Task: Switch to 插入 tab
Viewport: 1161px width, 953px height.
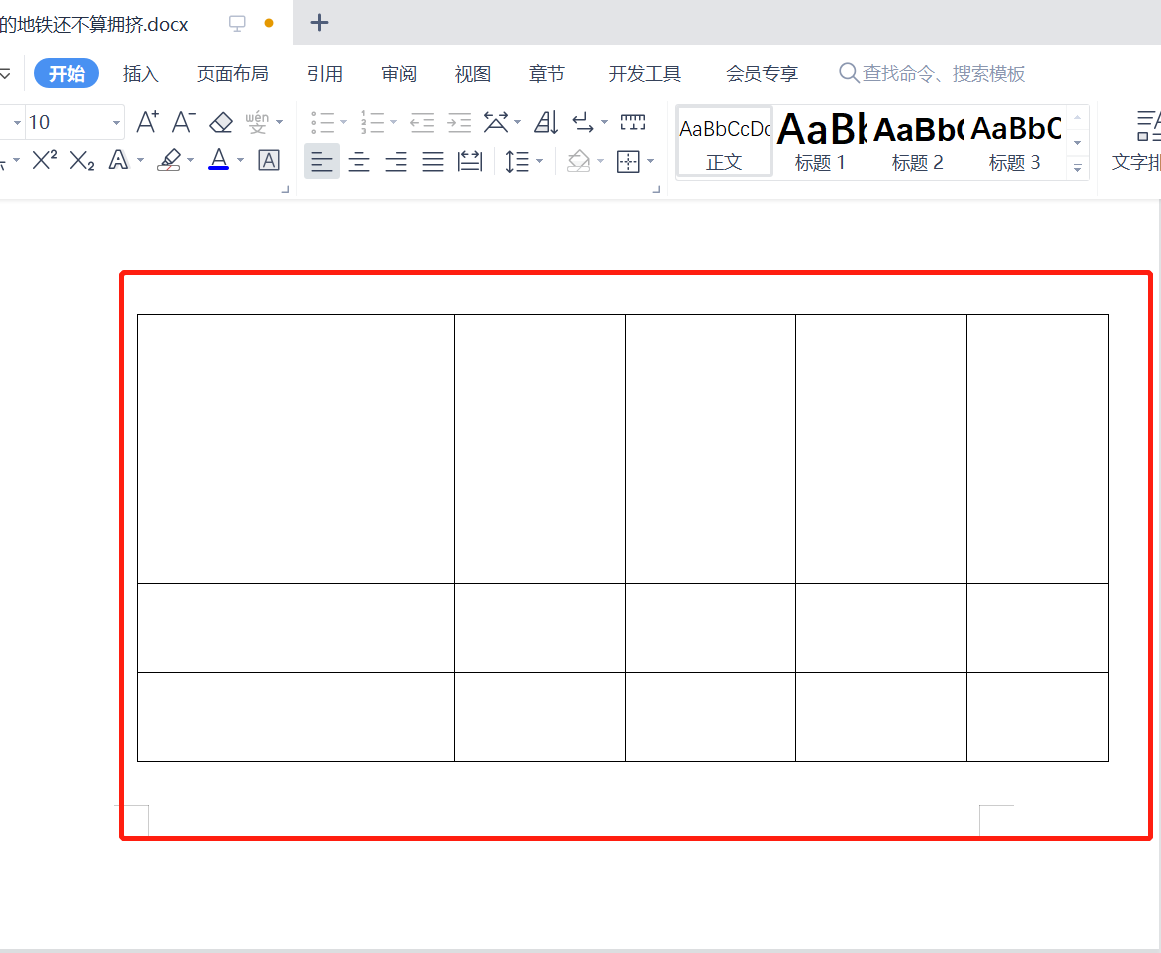Action: point(141,73)
